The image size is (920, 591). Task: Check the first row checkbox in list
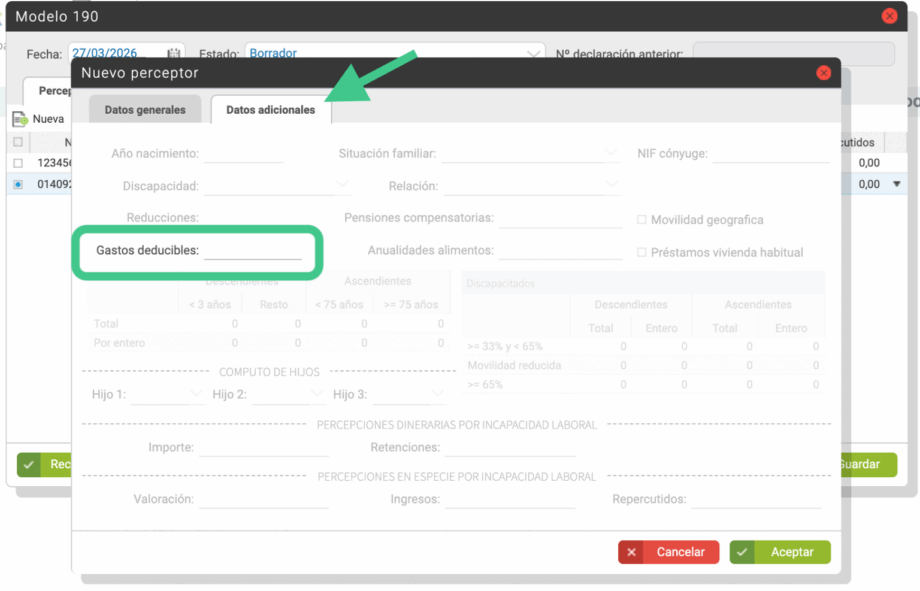[18, 163]
